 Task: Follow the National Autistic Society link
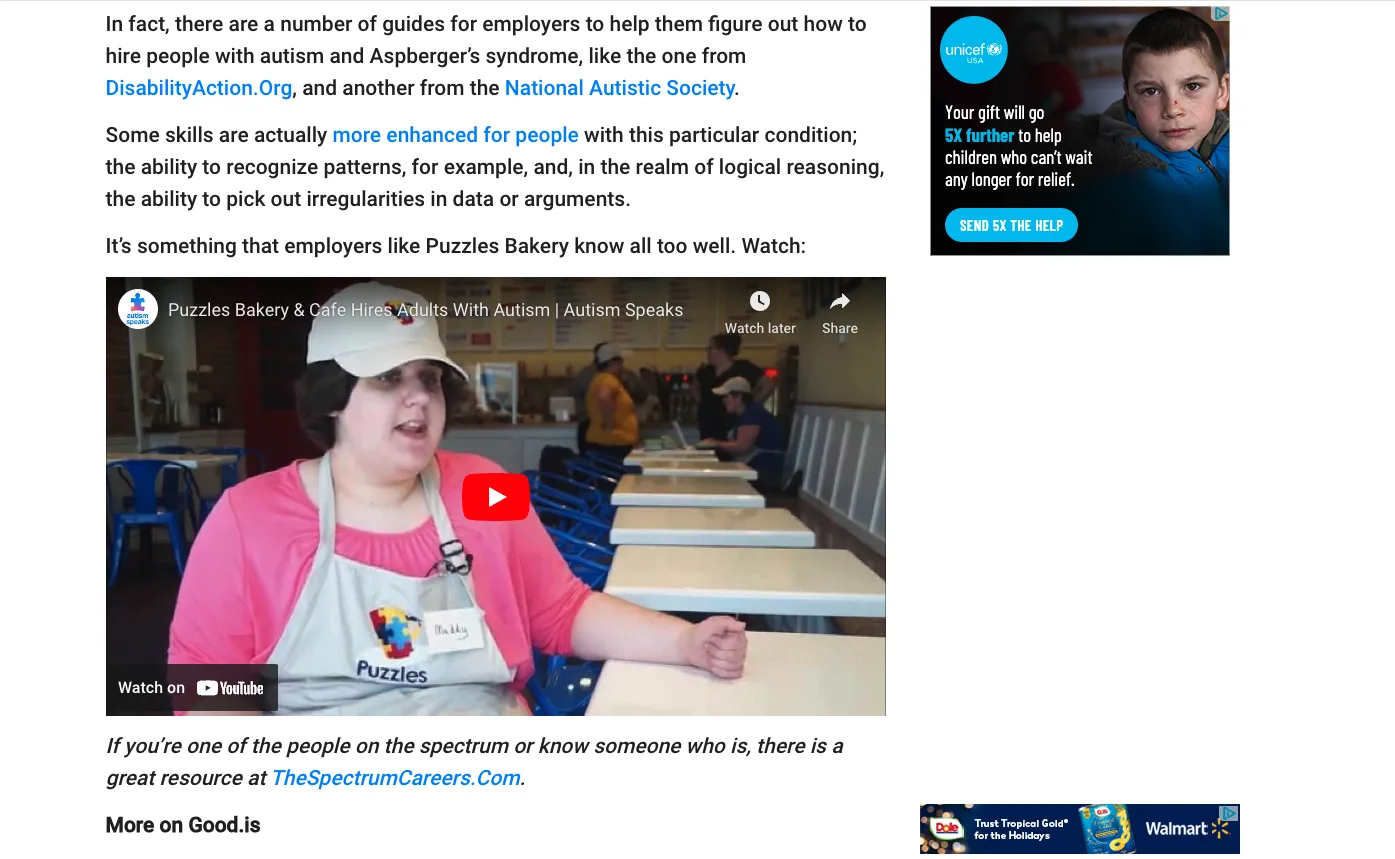pos(620,88)
